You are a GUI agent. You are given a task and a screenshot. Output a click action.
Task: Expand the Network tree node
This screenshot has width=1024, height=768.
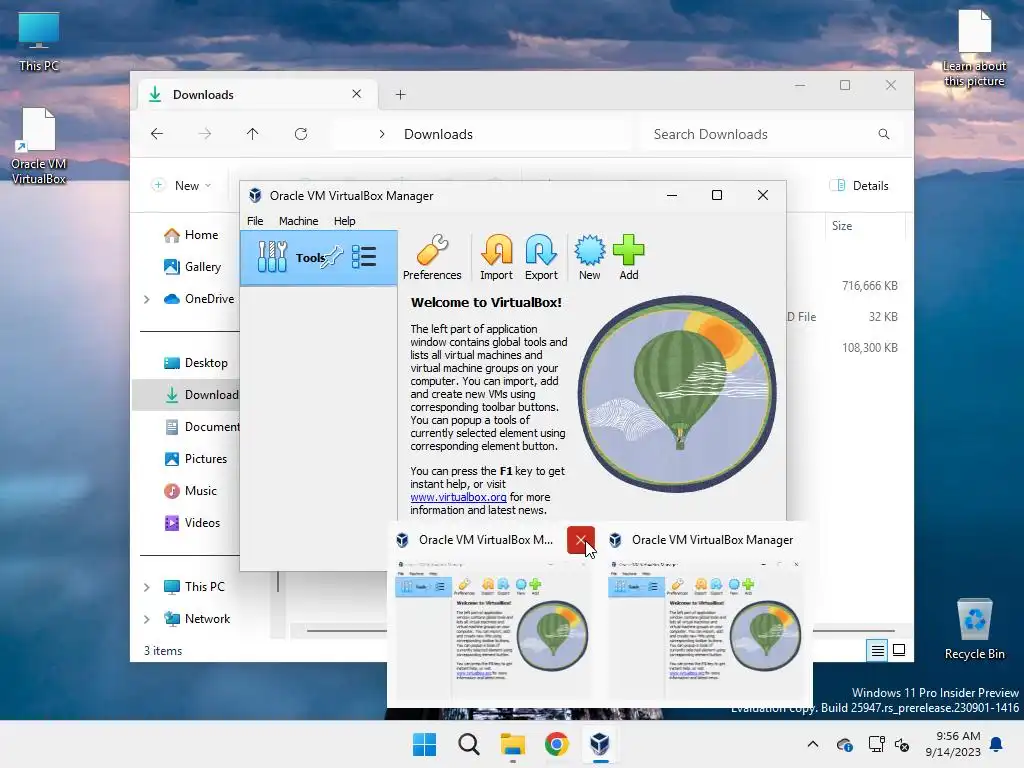pyautogui.click(x=146, y=619)
